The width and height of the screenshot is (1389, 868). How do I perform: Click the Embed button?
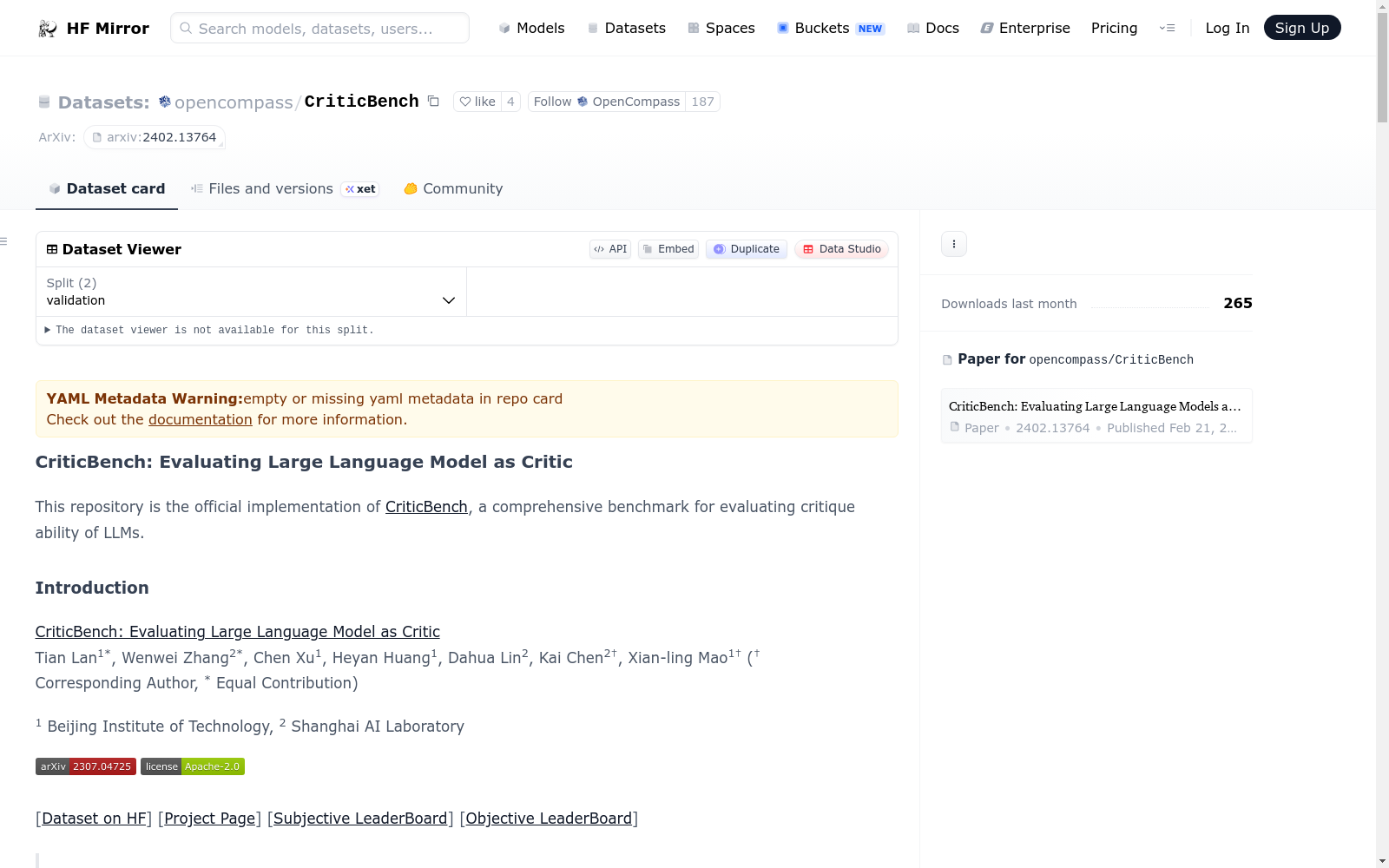coord(668,249)
